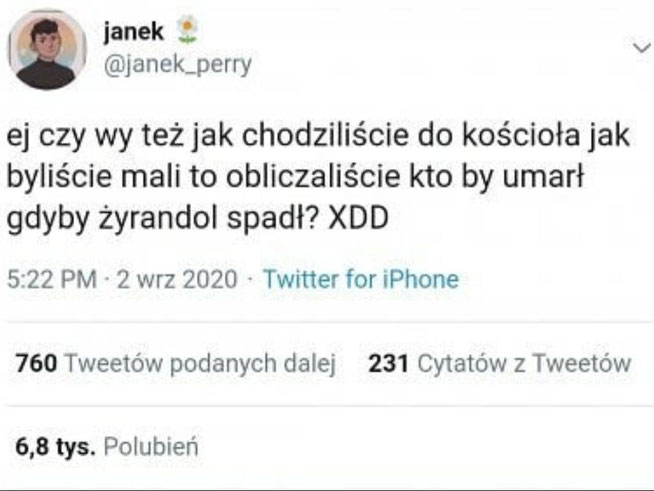Click the tweet text about żyrandol
Image resolution: width=654 pixels, height=491 pixels.
click(x=318, y=176)
